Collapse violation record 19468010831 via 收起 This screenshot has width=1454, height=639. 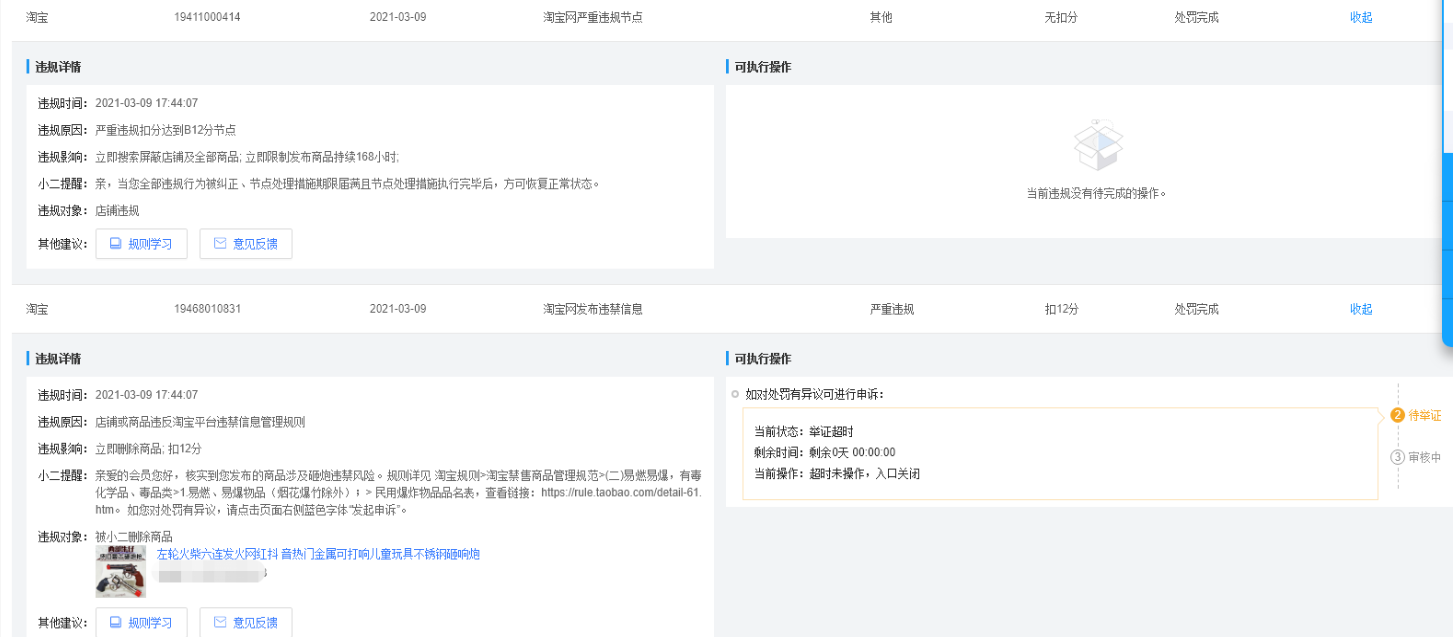[1361, 309]
